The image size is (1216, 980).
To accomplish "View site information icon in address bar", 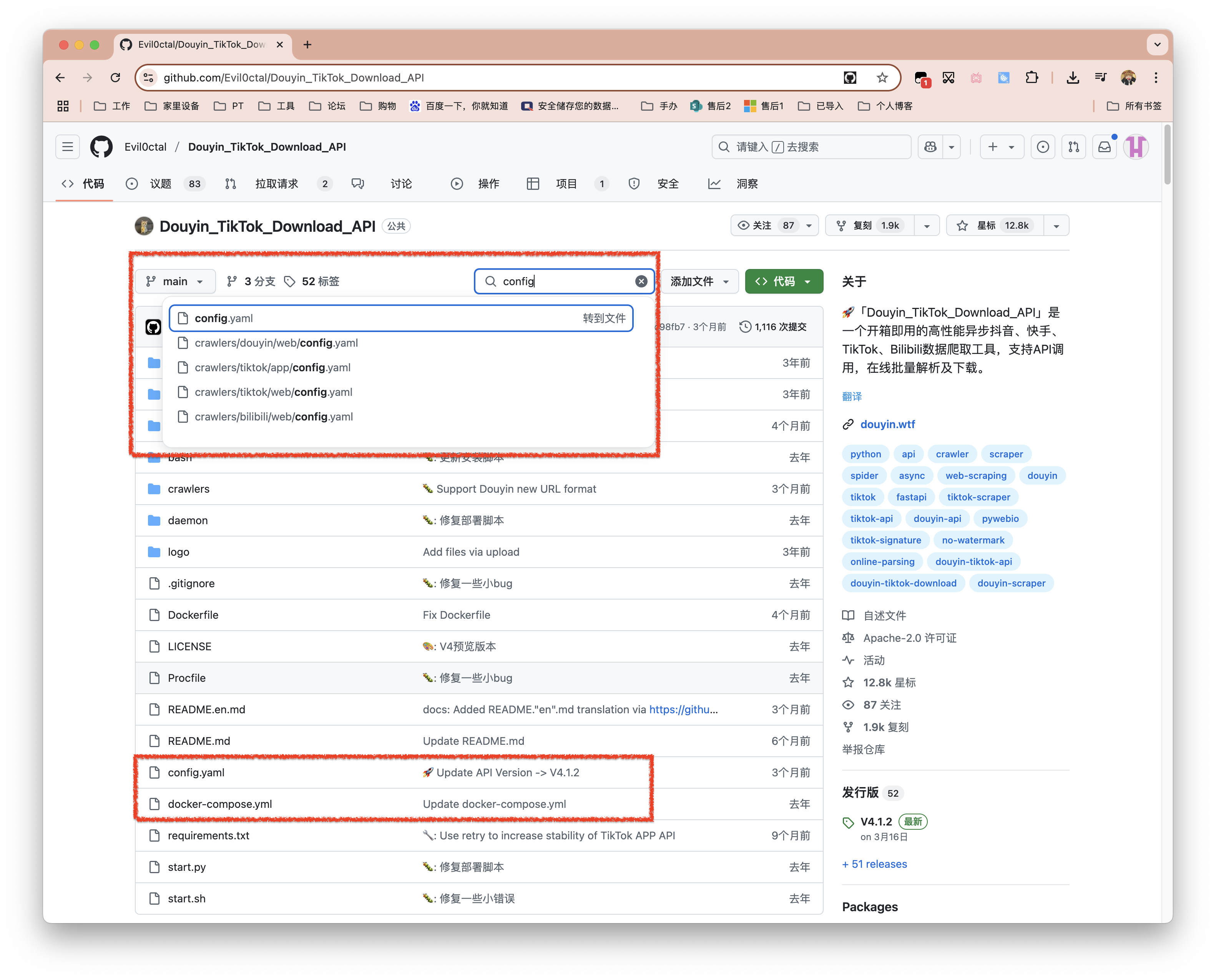I will coord(148,77).
